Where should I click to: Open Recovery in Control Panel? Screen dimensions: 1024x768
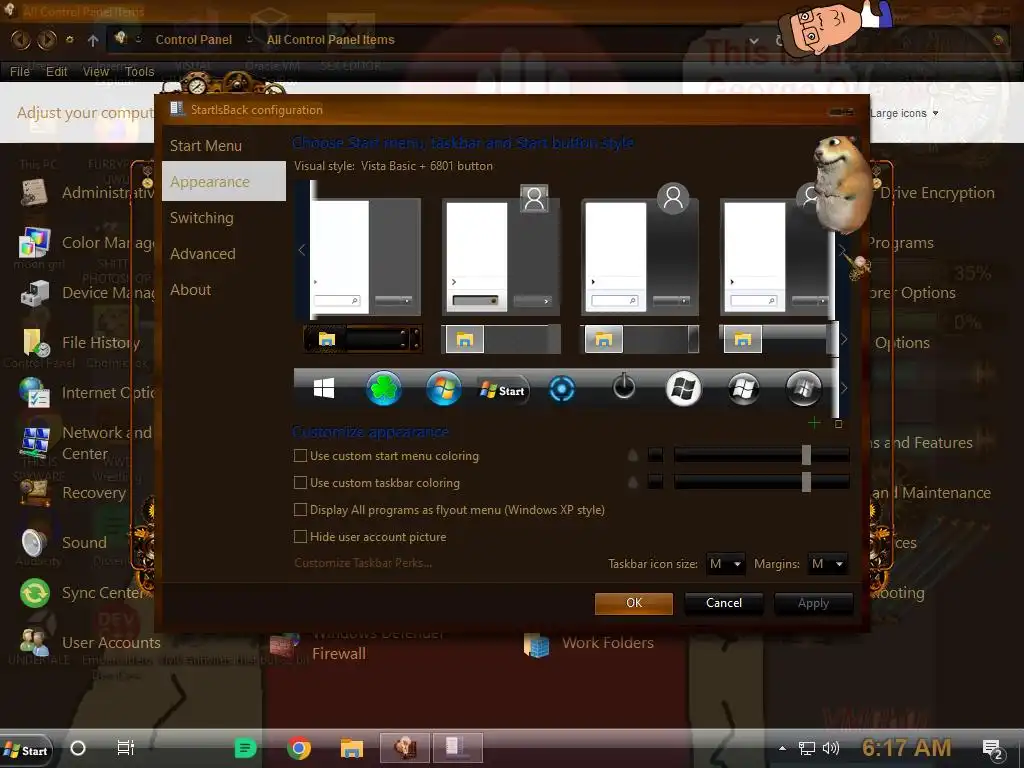coord(72,493)
